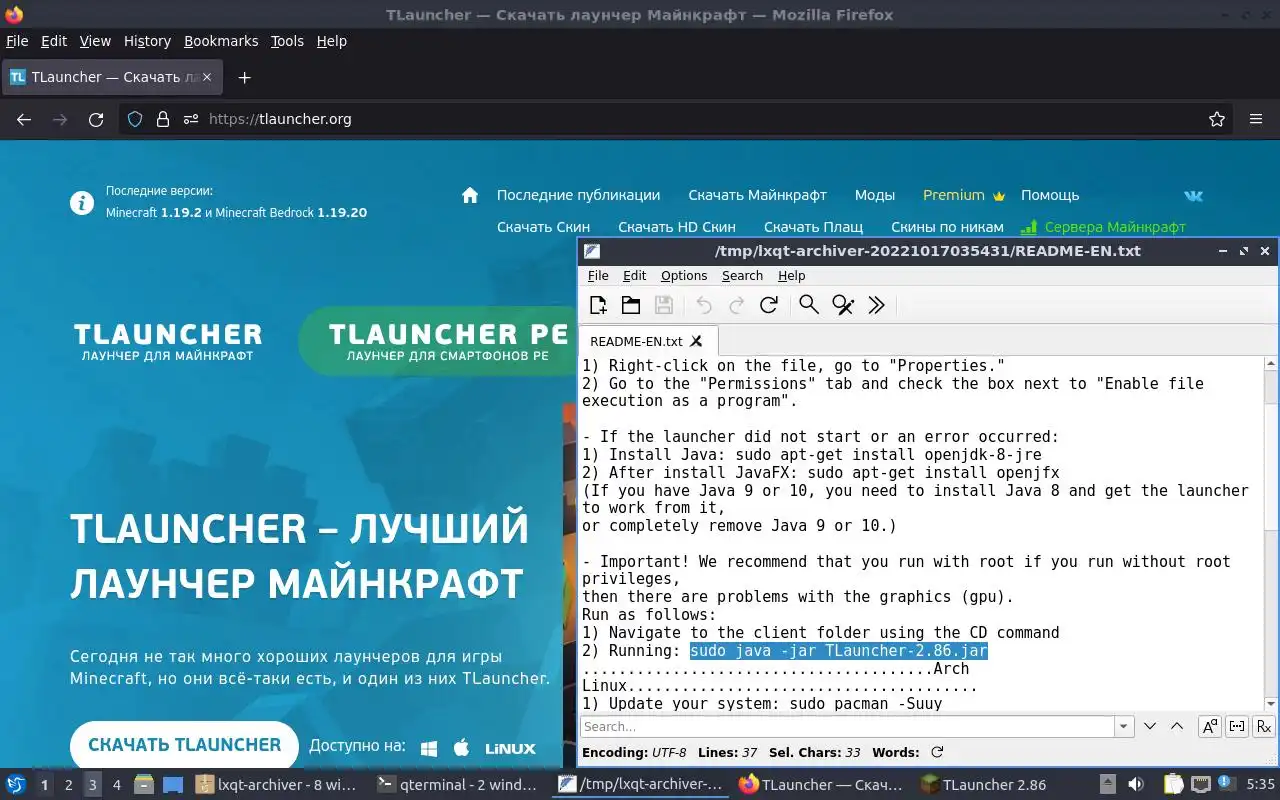Open the editor's Search menu
1280x800 pixels.
pyautogui.click(x=742, y=276)
